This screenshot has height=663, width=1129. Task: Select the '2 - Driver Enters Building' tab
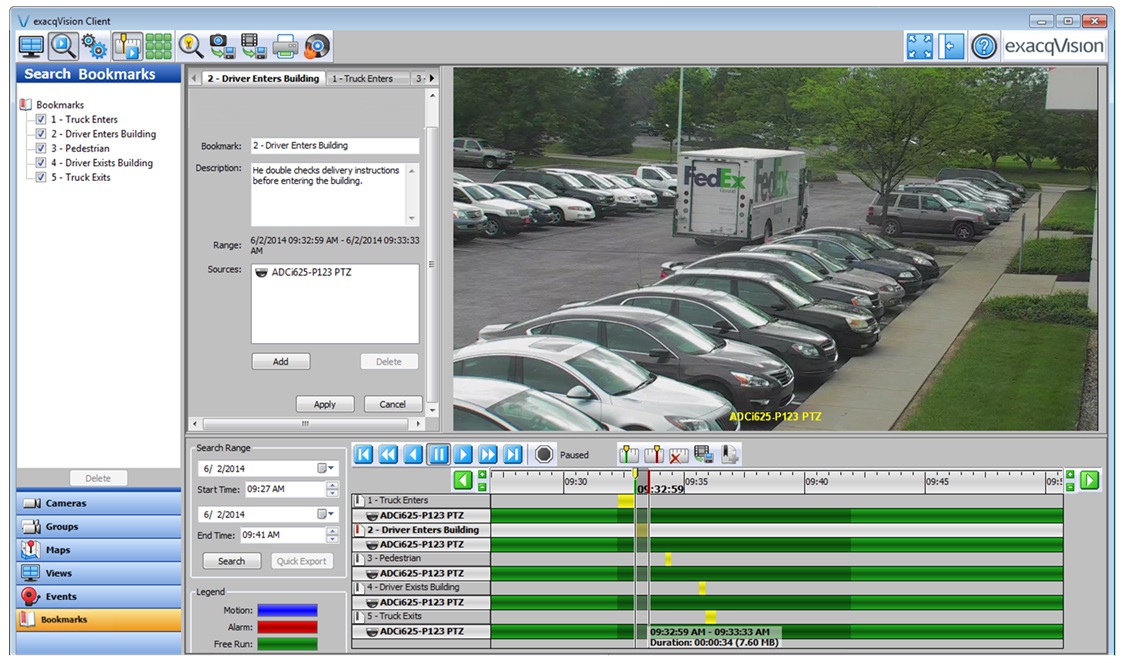pos(263,78)
